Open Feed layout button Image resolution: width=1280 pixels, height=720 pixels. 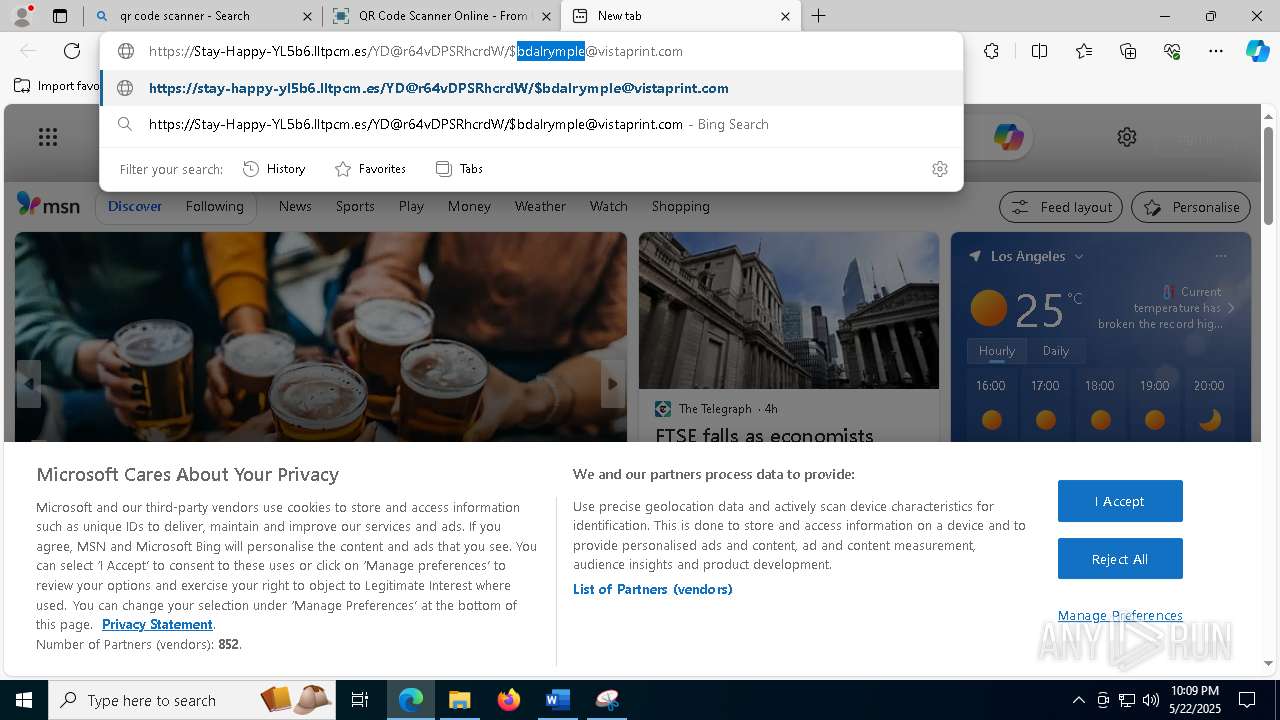click(x=1061, y=207)
